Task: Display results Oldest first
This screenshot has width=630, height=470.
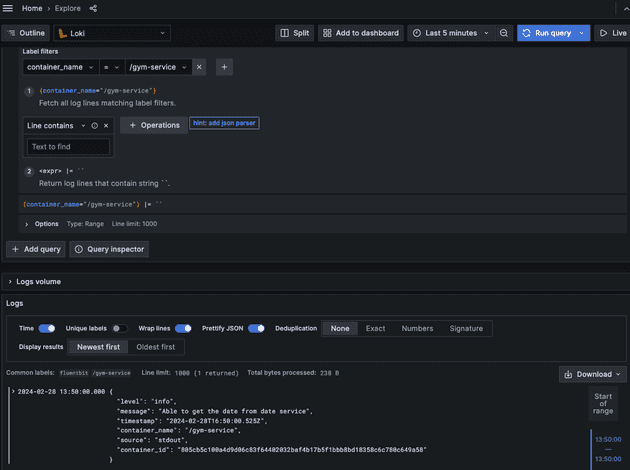Action: pyautogui.click(x=155, y=347)
